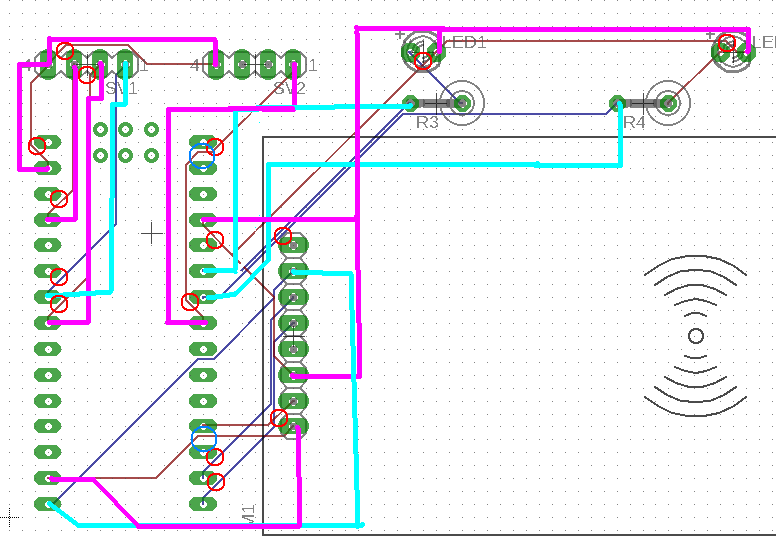Click the R4 resistor's left pad
Screen dimensions: 776x542
click(617, 102)
